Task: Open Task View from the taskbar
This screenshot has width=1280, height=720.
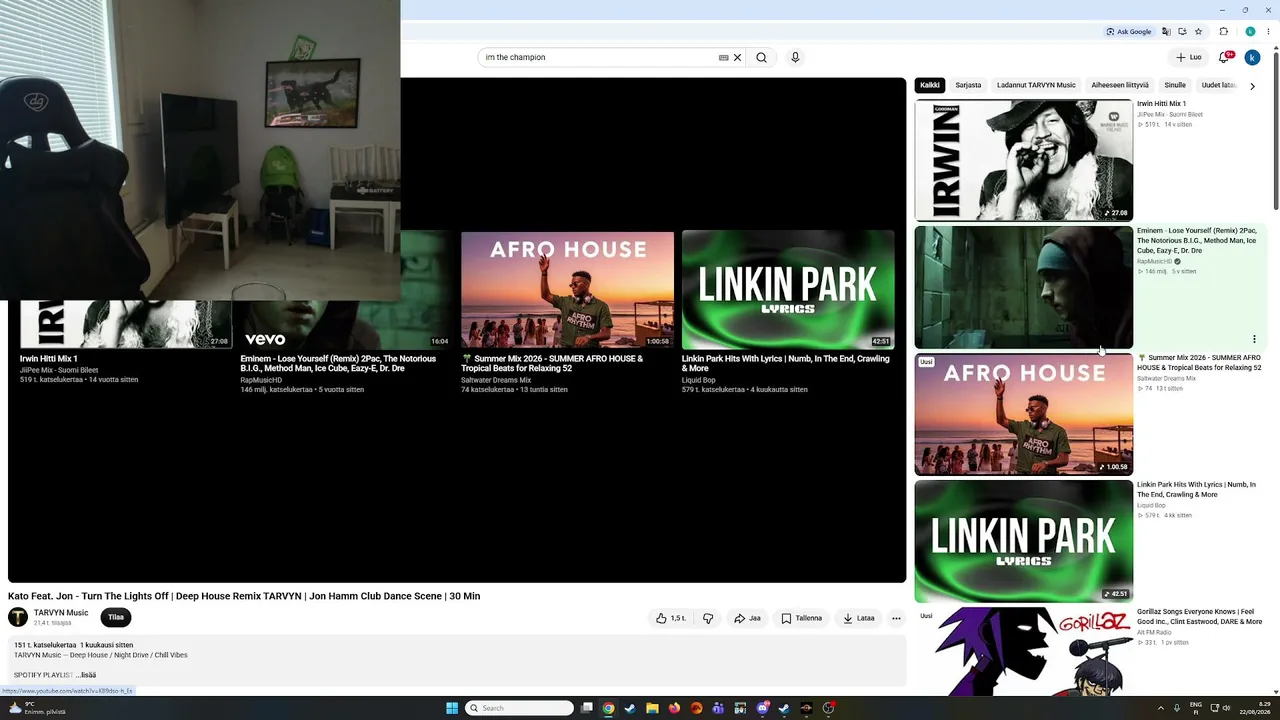Action: pos(587,708)
